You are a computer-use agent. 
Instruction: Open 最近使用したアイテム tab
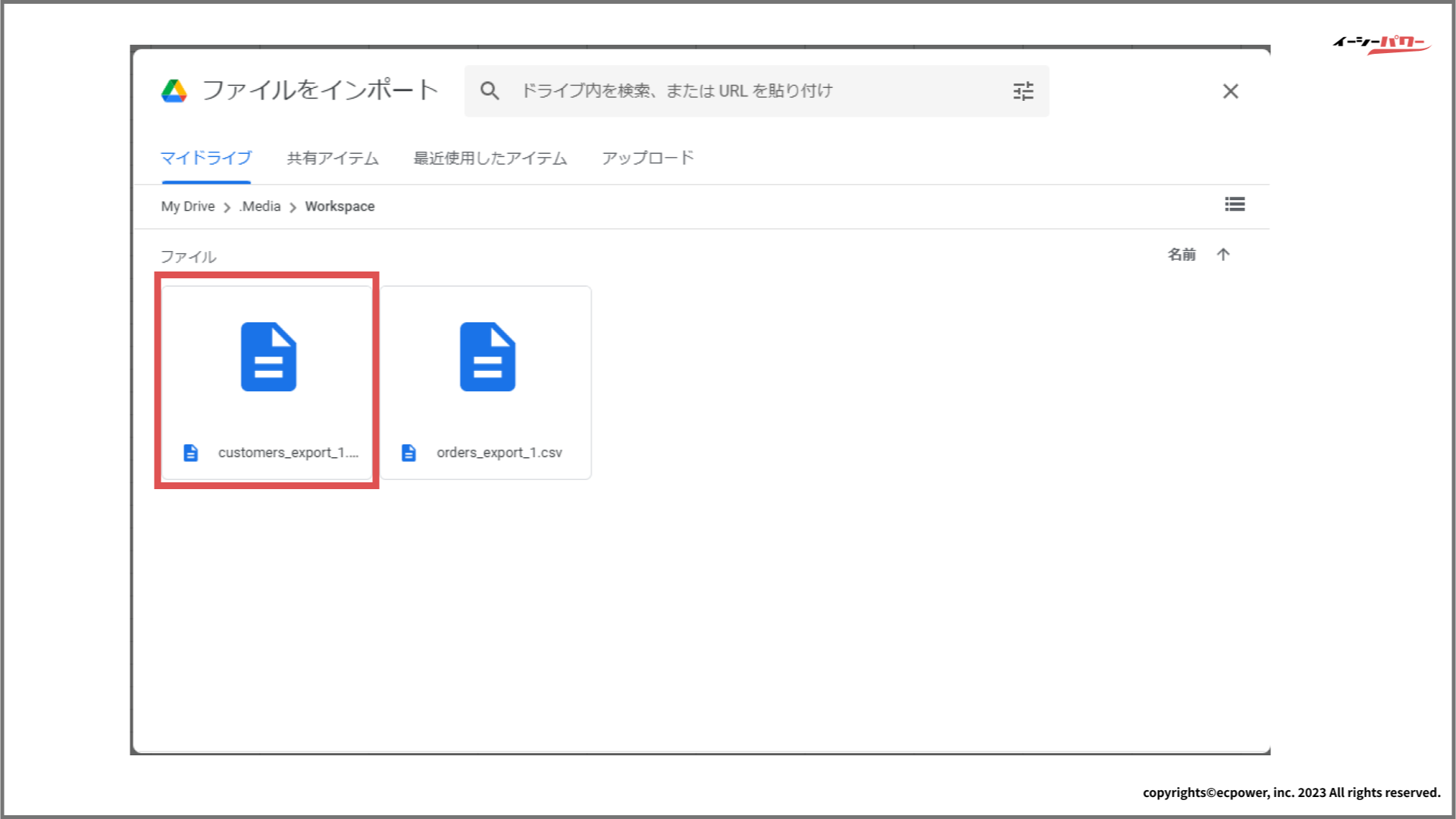[490, 158]
